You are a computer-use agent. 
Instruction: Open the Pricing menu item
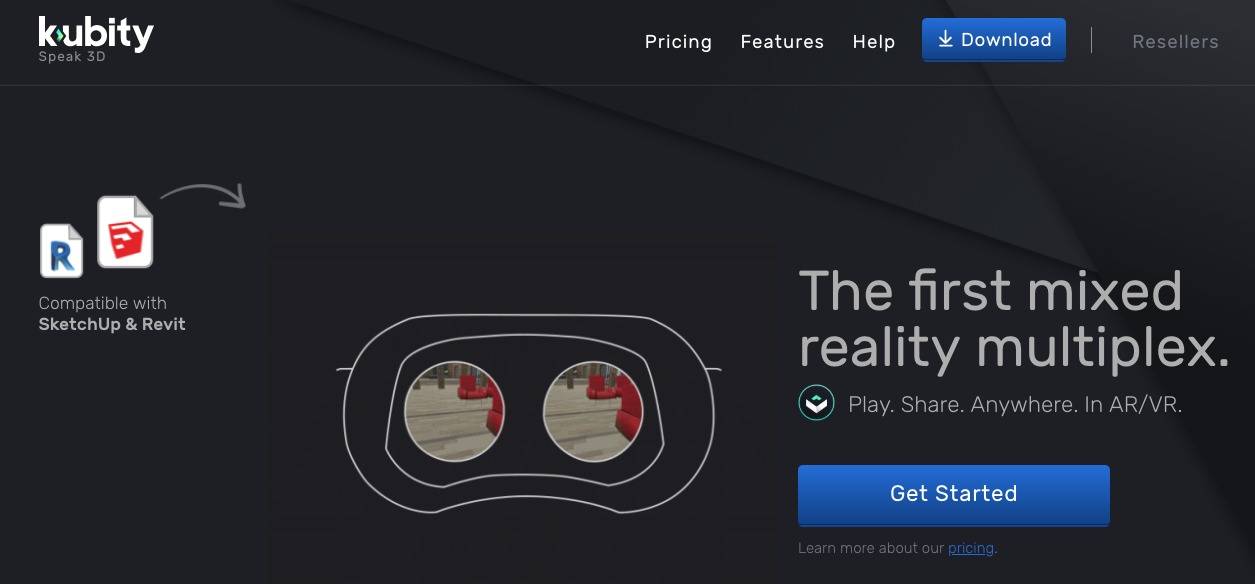(x=678, y=42)
